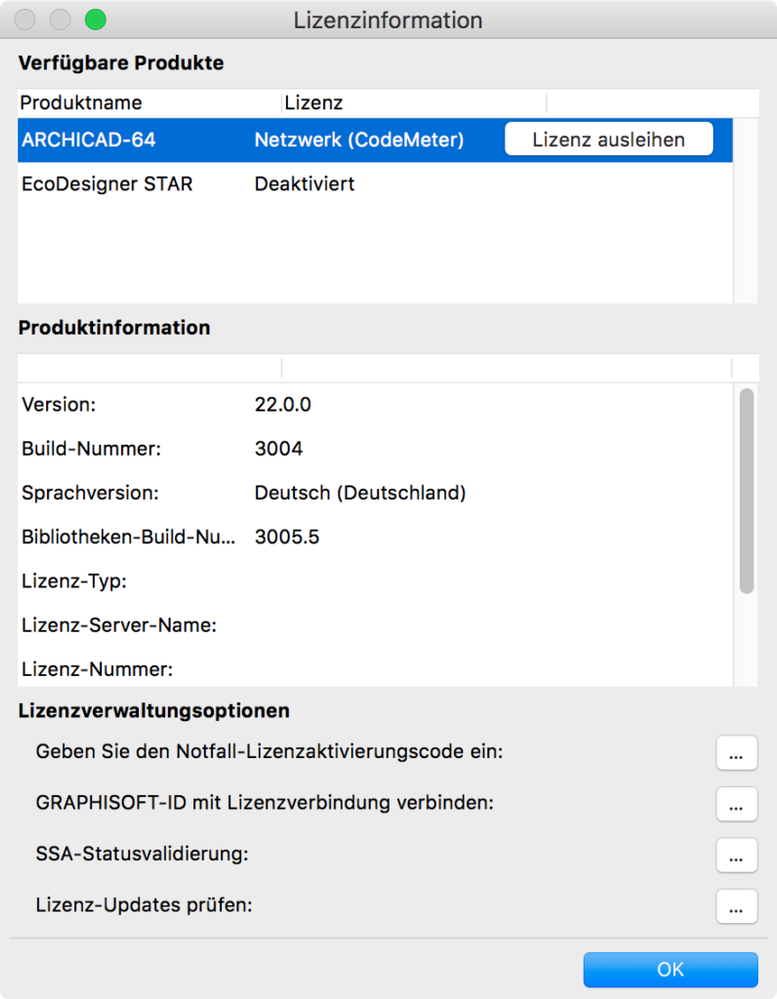Click ellipsis button for GRAPHISOFT-ID verbinden
Image resolution: width=777 pixels, height=999 pixels.
[736, 805]
